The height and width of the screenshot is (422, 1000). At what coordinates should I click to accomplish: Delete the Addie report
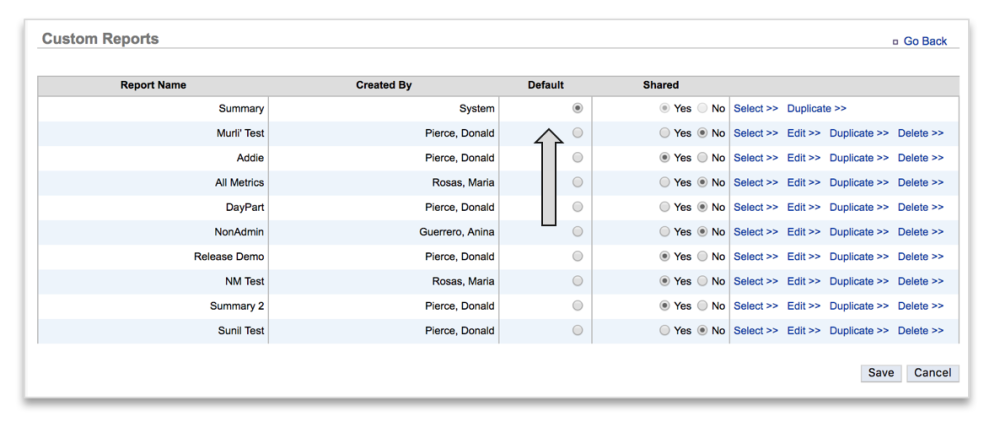[920, 158]
